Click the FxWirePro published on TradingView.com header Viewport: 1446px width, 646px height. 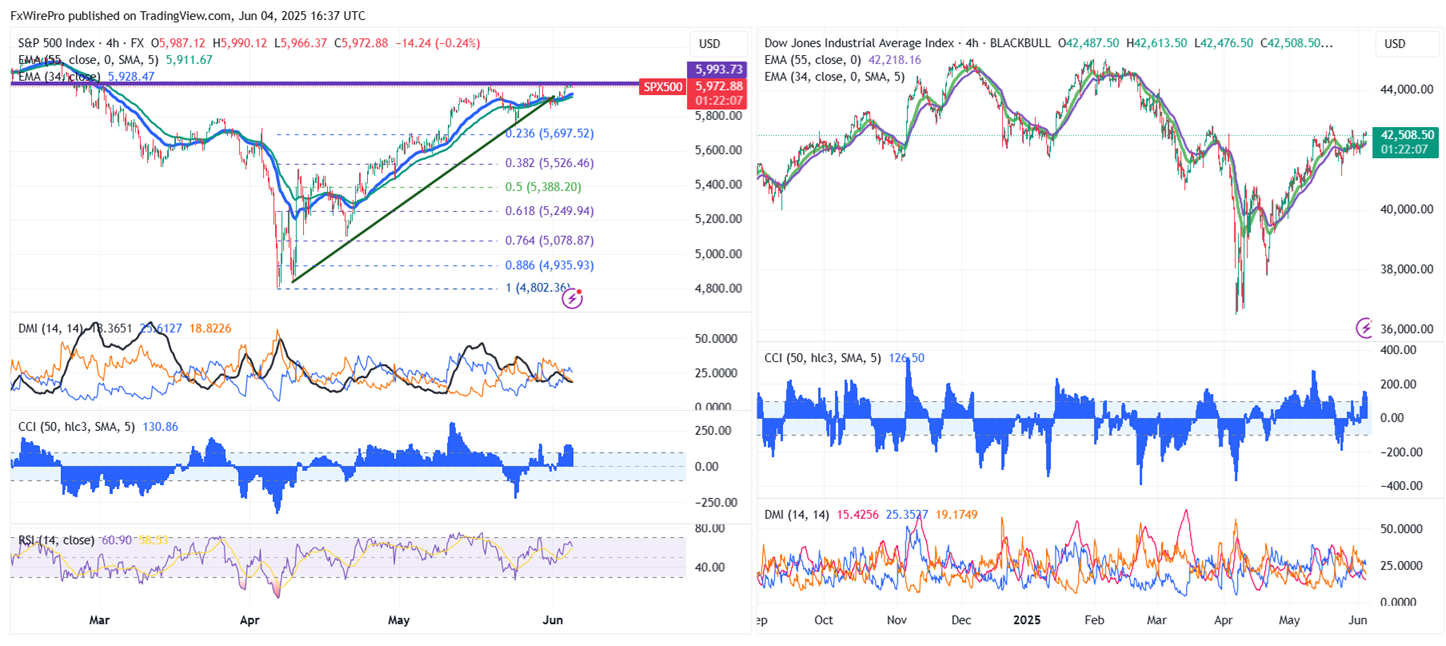click(x=188, y=16)
